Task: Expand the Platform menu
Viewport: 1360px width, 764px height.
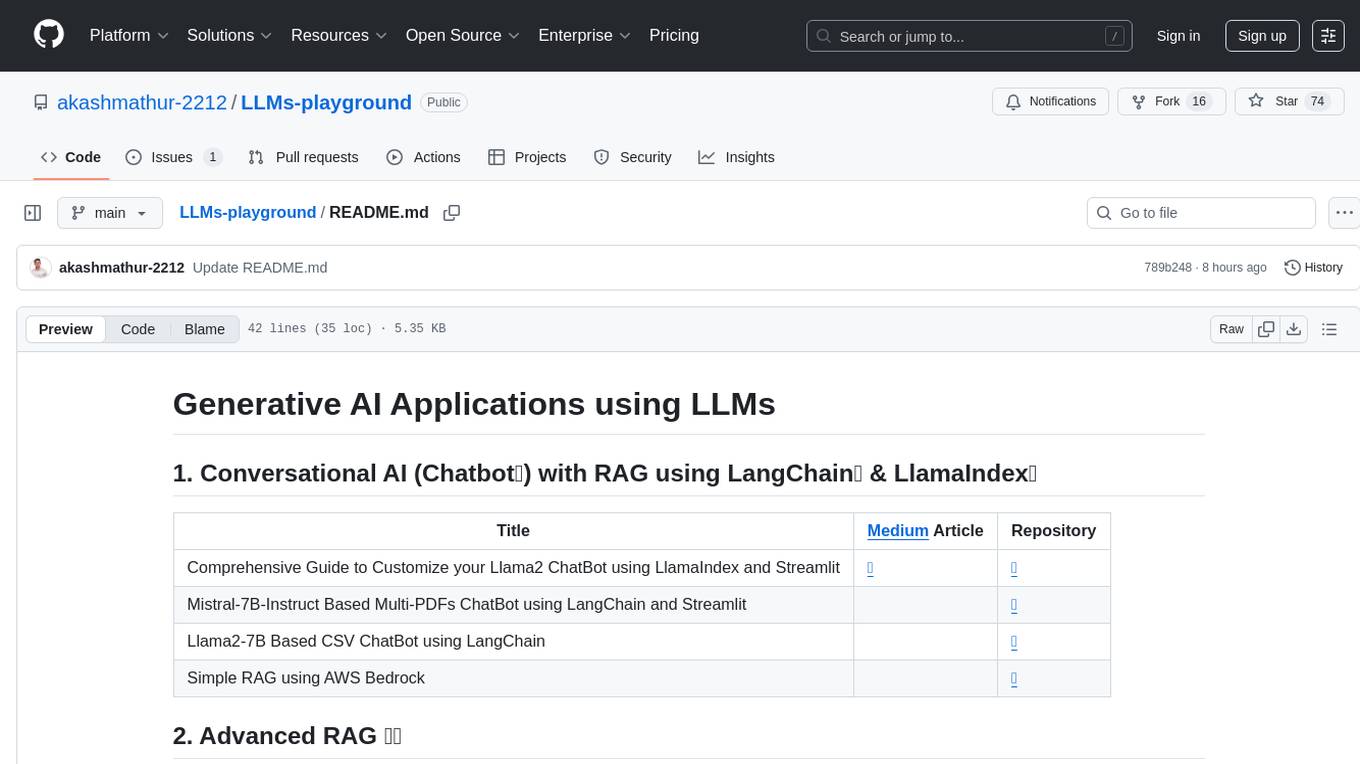Action: tap(129, 35)
